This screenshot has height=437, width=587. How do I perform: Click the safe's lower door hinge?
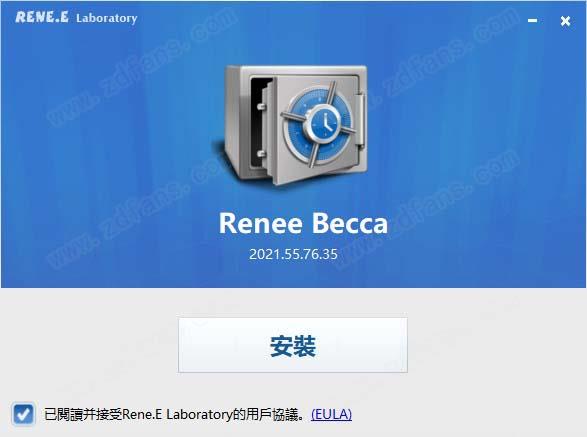pos(261,154)
